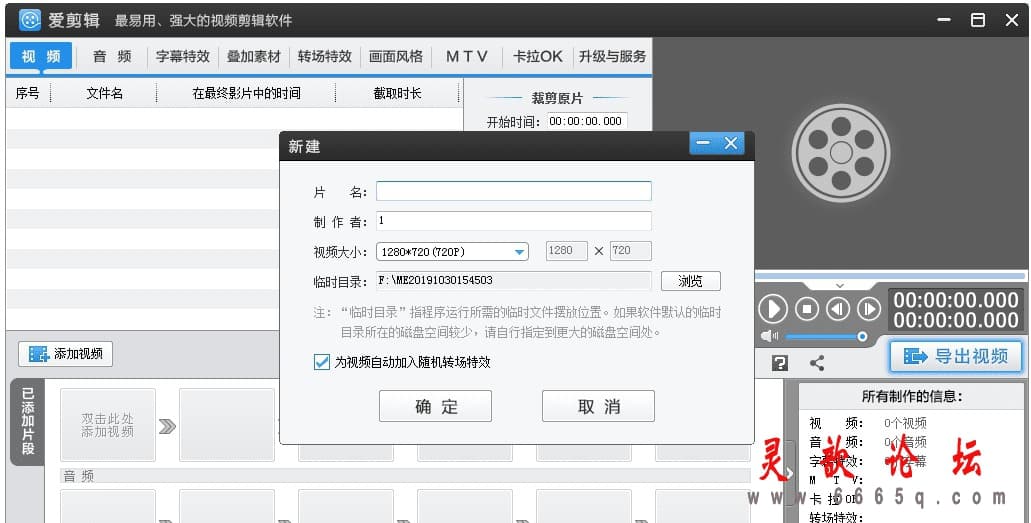The image size is (1031, 523).
Task: Switch to 升级与服务 tab
Action: 612,57
